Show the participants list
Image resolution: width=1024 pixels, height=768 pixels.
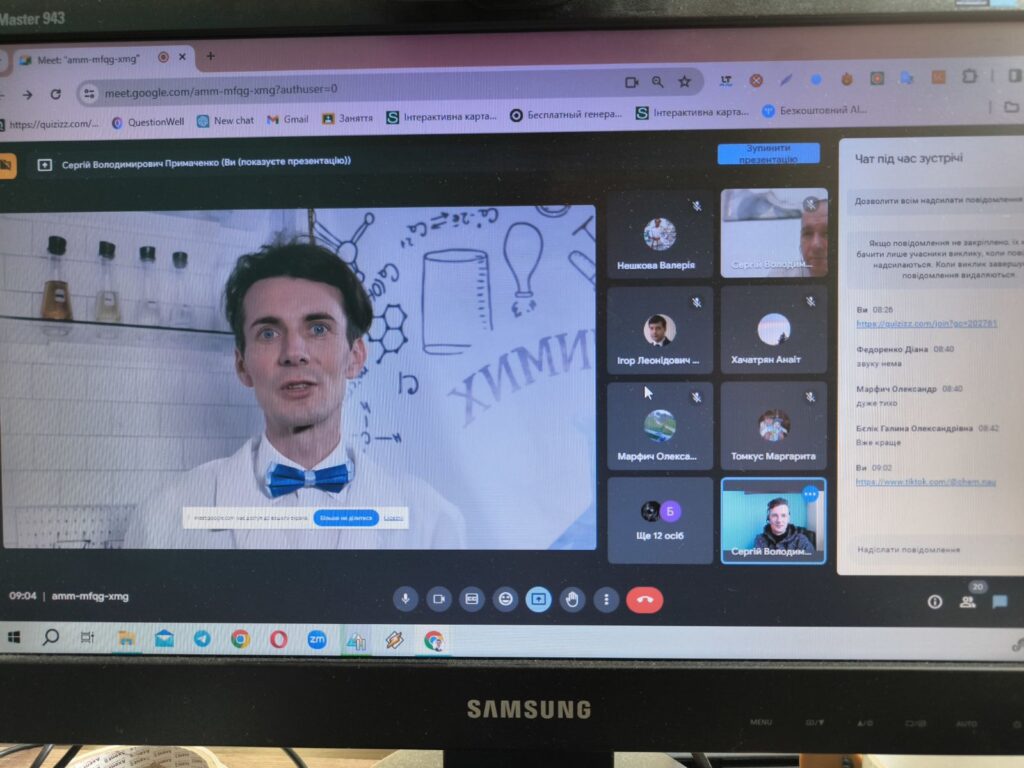click(967, 602)
